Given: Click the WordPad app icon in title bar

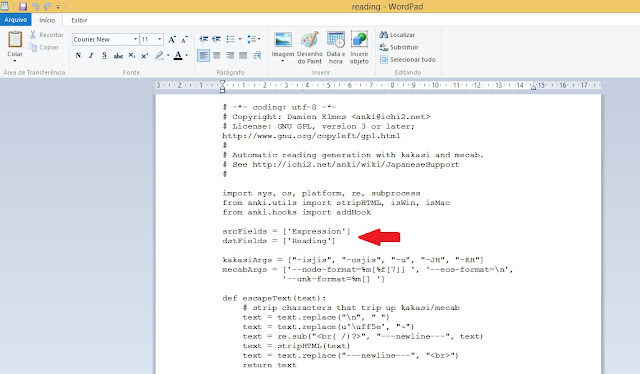Looking at the screenshot, I should (4, 6).
